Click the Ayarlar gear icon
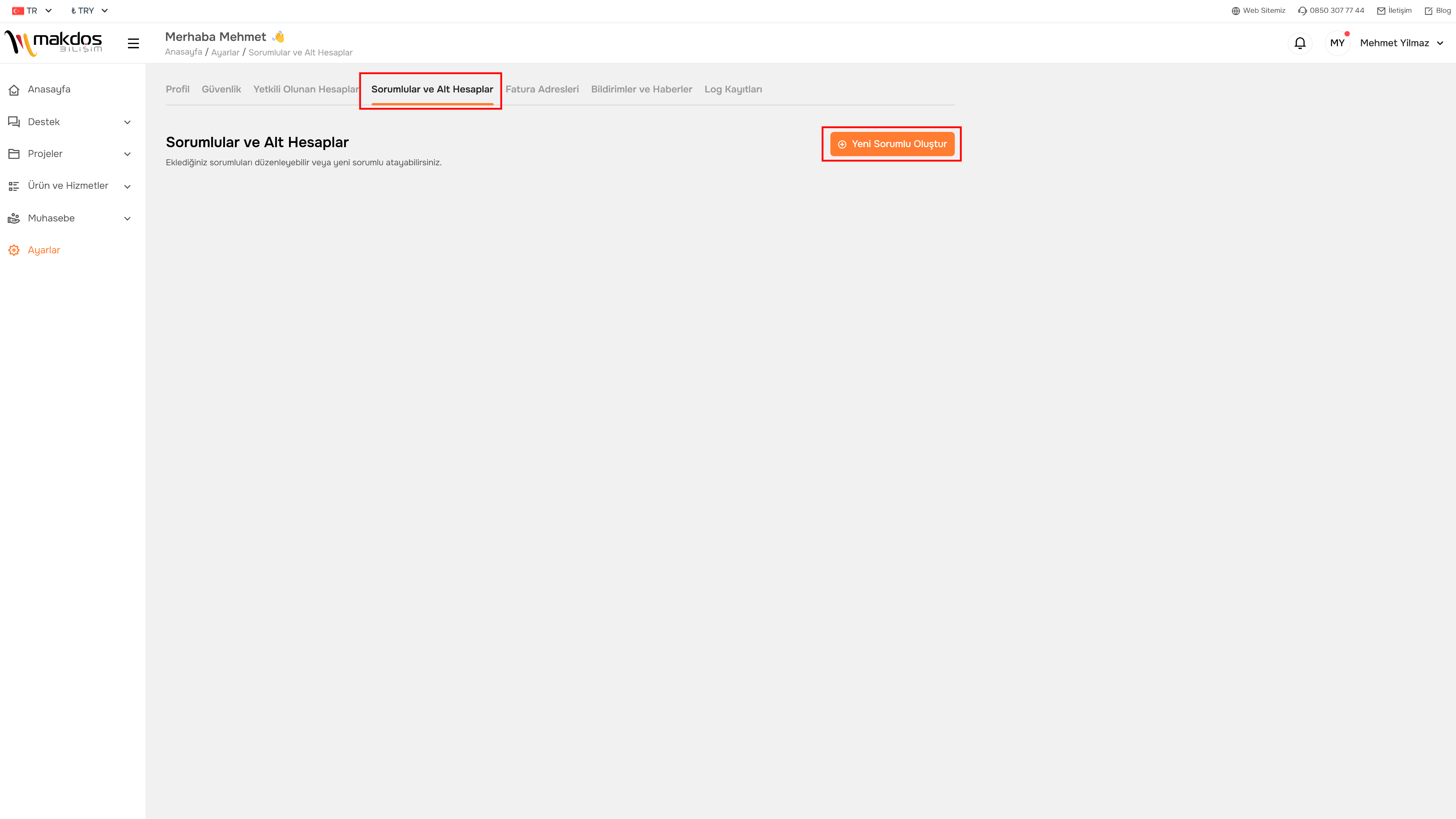This screenshot has height=819, width=1456. point(14,250)
